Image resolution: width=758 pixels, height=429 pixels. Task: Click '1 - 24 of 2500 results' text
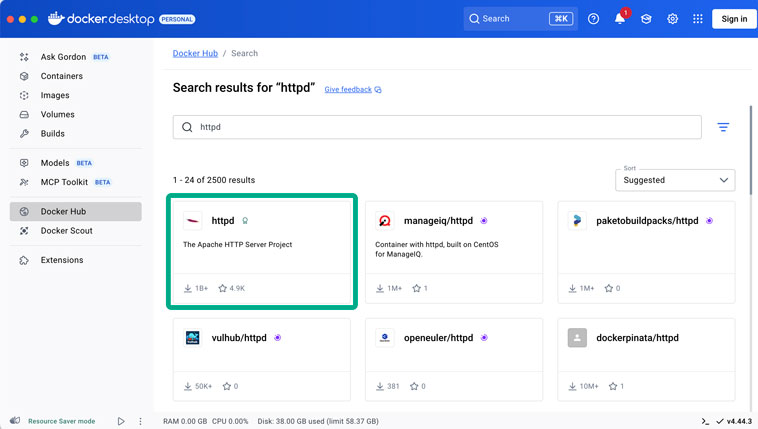click(x=214, y=180)
